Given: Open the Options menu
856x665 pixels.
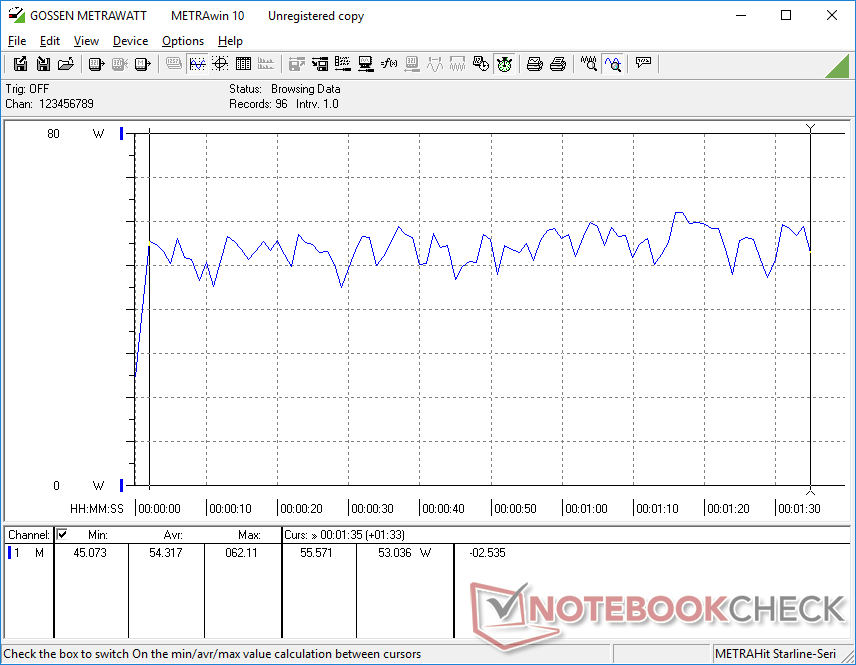Looking at the screenshot, I should [x=183, y=41].
